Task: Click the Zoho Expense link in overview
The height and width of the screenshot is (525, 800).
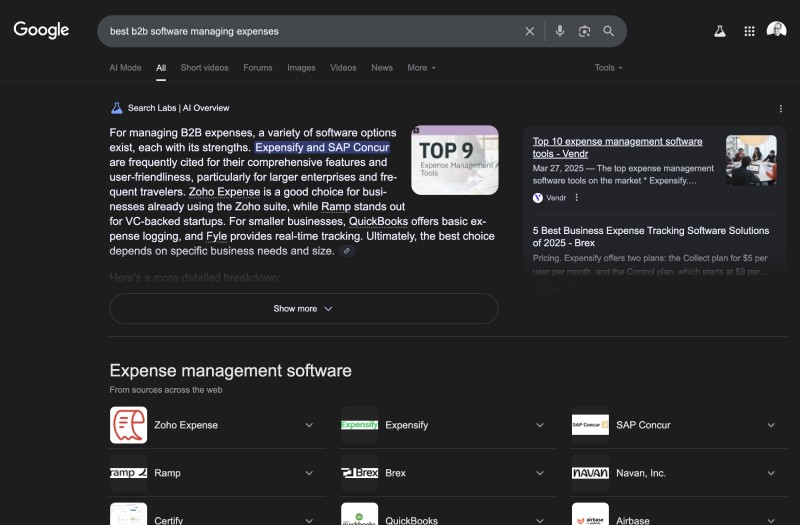Action: click(x=224, y=192)
